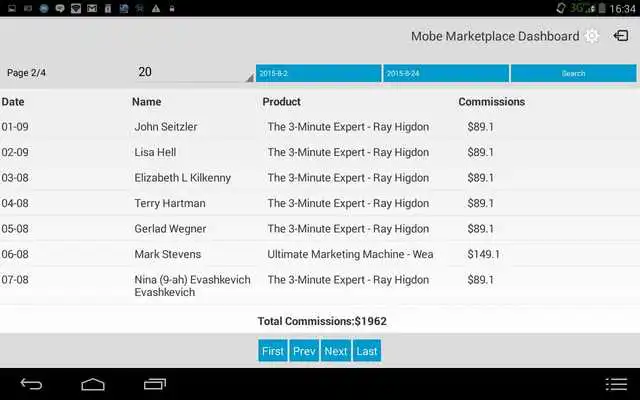The height and width of the screenshot is (400, 640).
Task: Click the $149.1 commission value
Action: (483, 254)
